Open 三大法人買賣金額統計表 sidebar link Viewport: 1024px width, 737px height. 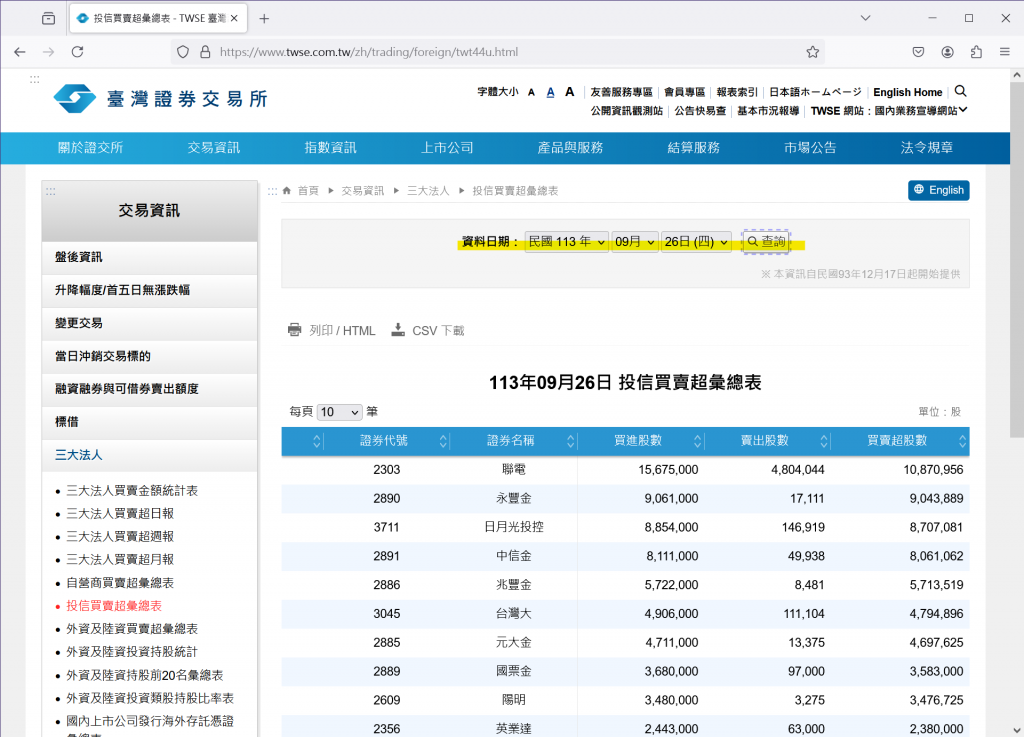132,491
